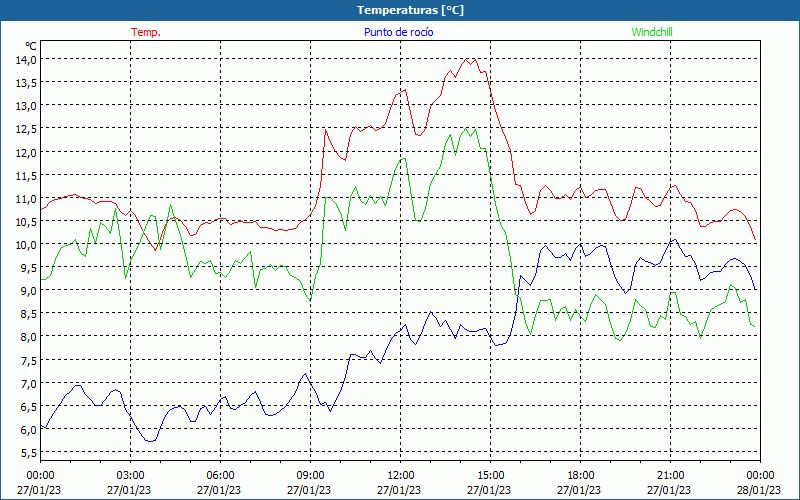Image resolution: width=800 pixels, height=500 pixels.
Task: Click the 9,5 y-axis value
Action: pyautogui.click(x=28, y=267)
